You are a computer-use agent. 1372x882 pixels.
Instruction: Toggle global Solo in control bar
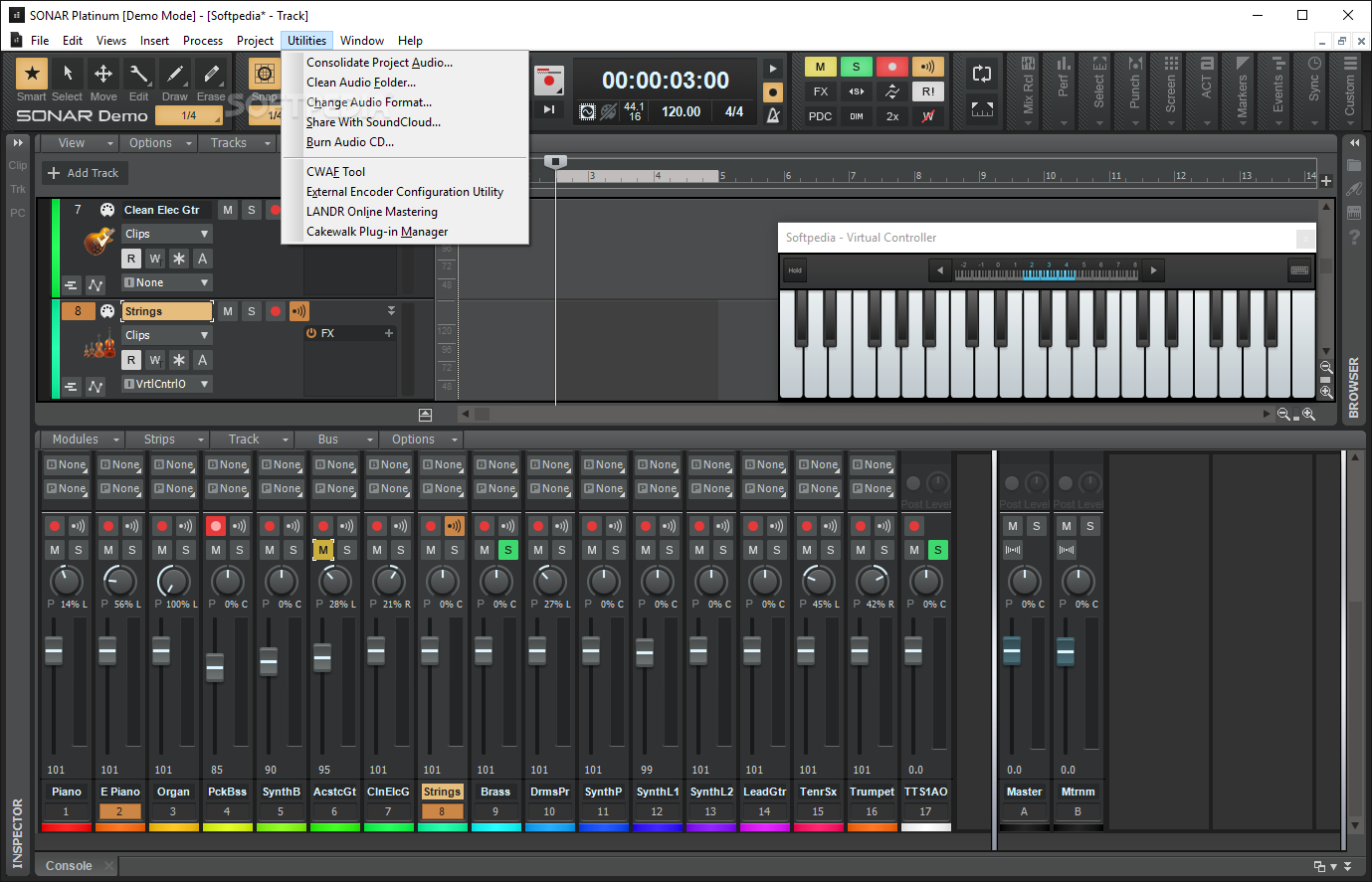857,67
